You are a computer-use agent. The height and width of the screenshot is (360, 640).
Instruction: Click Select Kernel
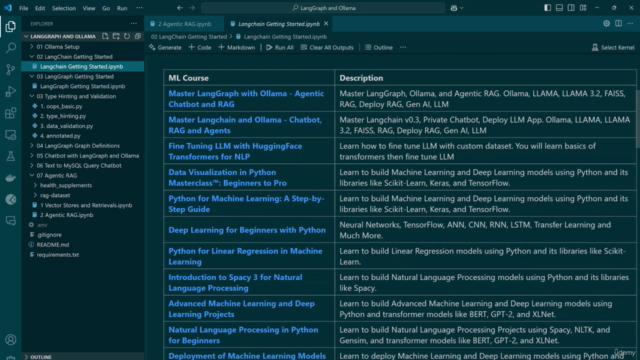tap(613, 47)
